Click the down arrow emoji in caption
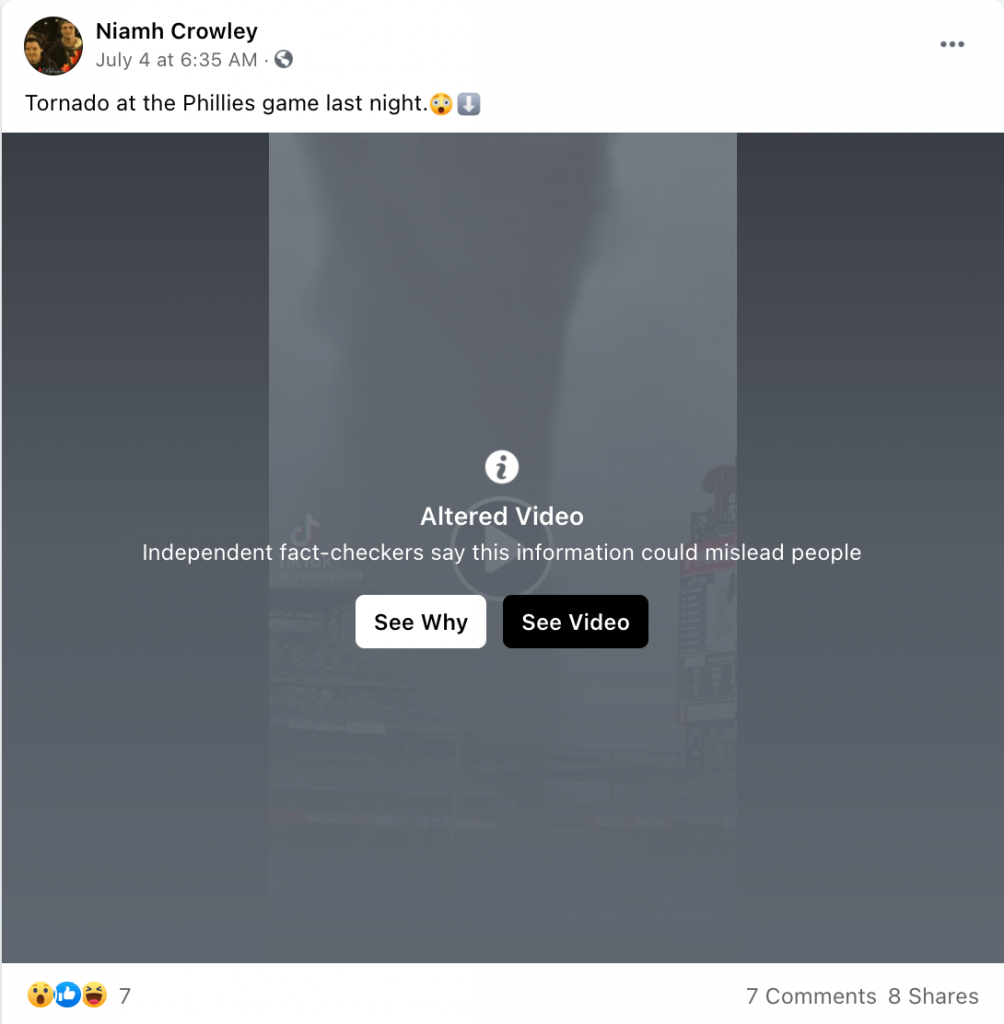Viewport: 1004px width, 1024px height. (468, 104)
